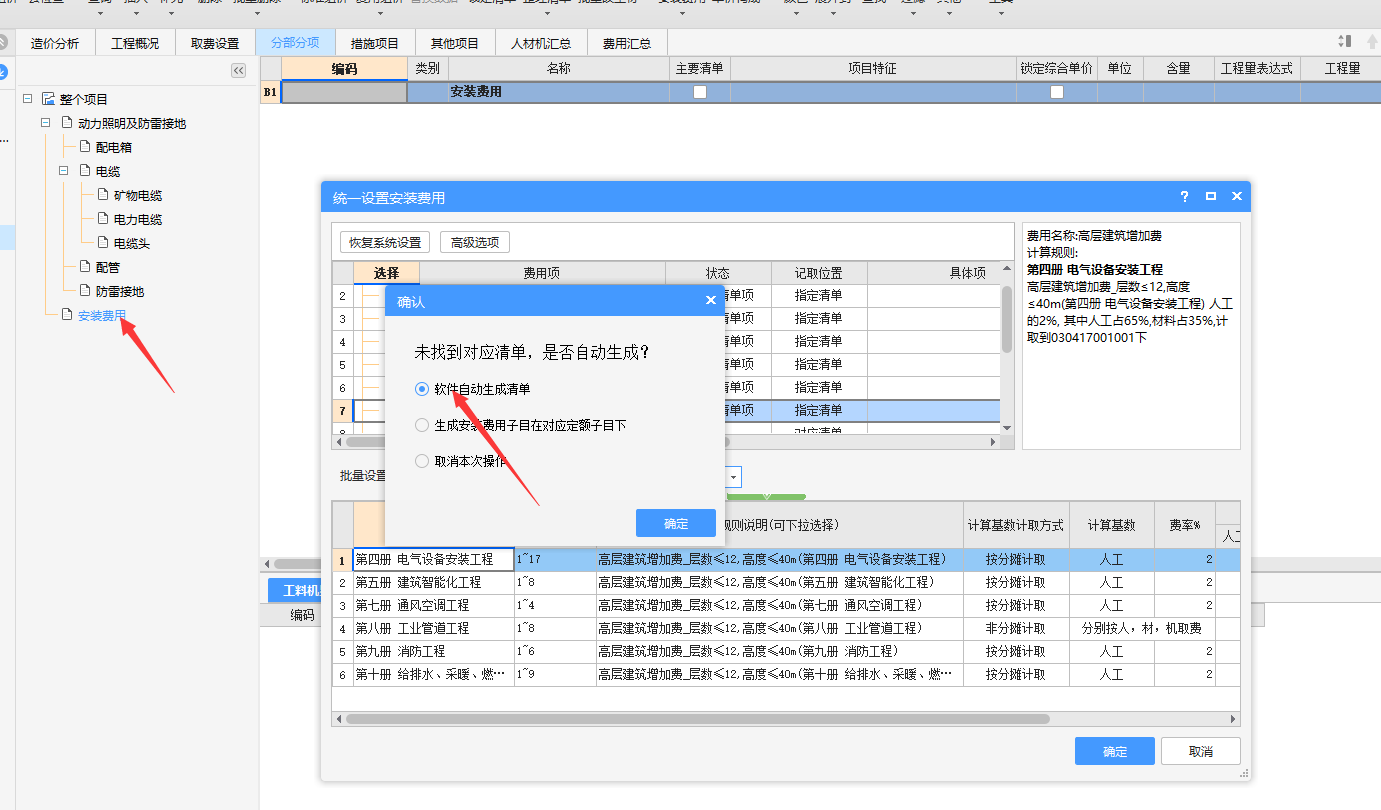Screen dimensions: 1381x810
Task: Click the document icon beside 配电箱
Action: pos(85,147)
